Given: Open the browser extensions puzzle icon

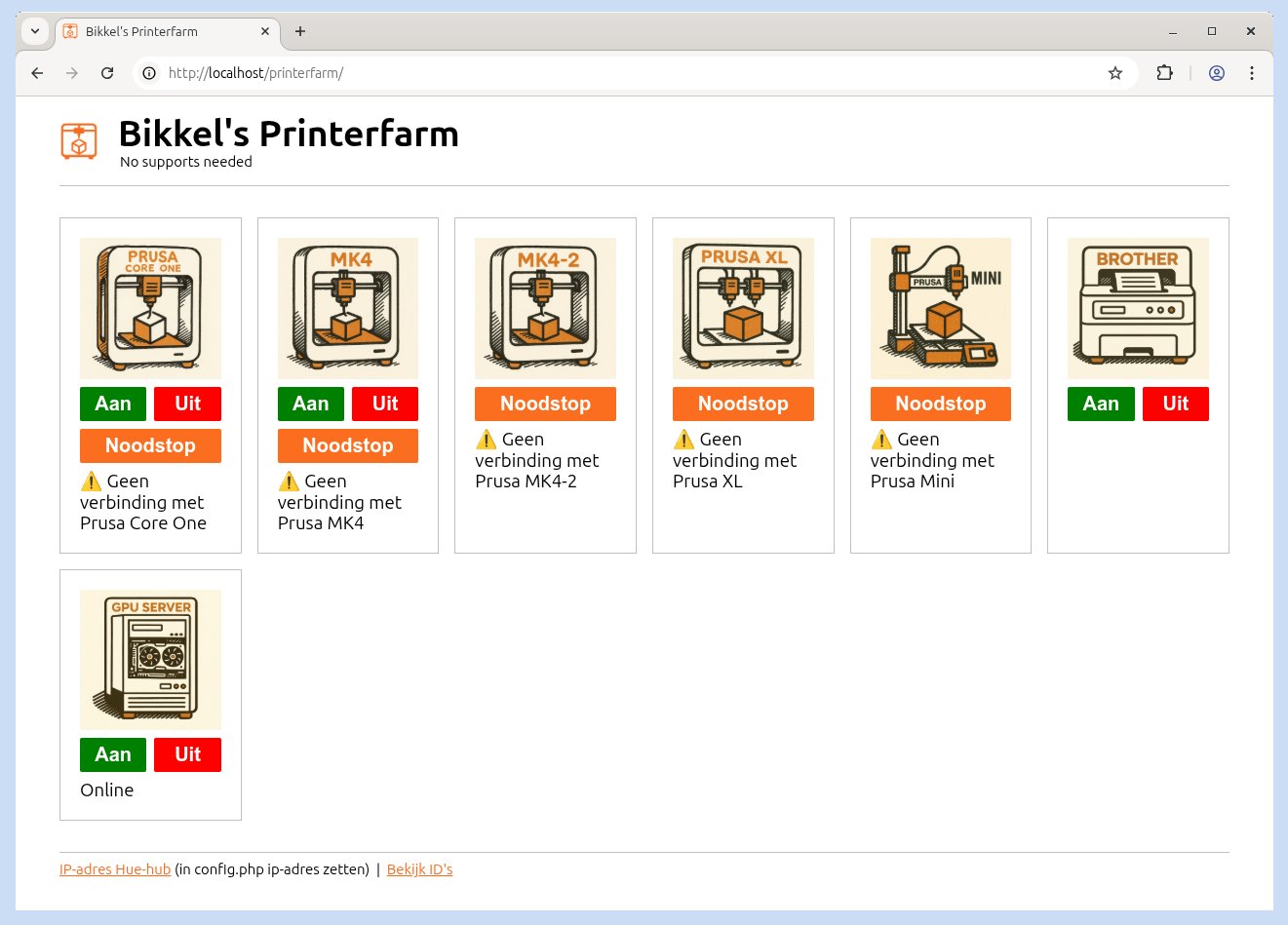Looking at the screenshot, I should (1164, 73).
